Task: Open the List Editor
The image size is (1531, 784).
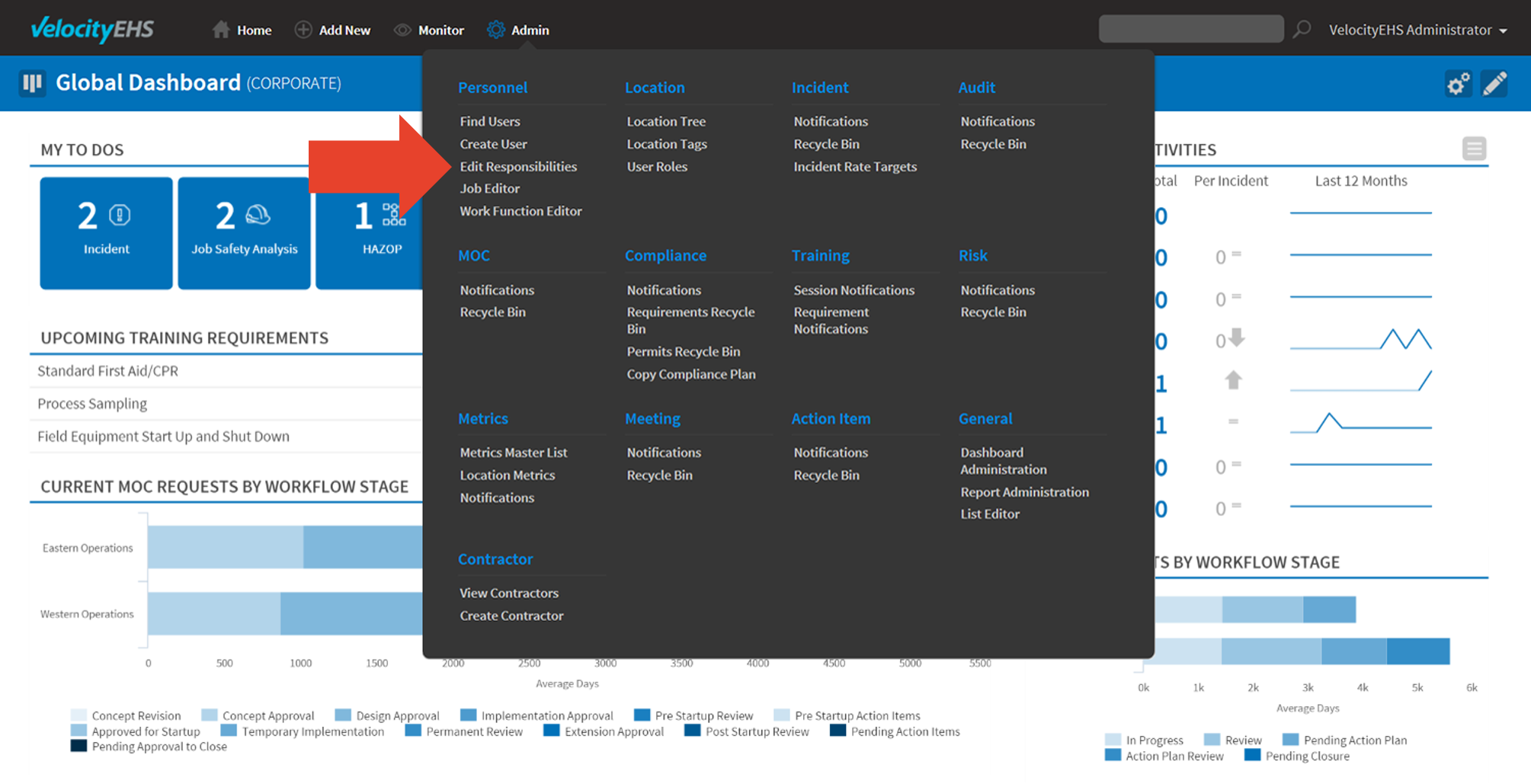Action: (x=990, y=514)
